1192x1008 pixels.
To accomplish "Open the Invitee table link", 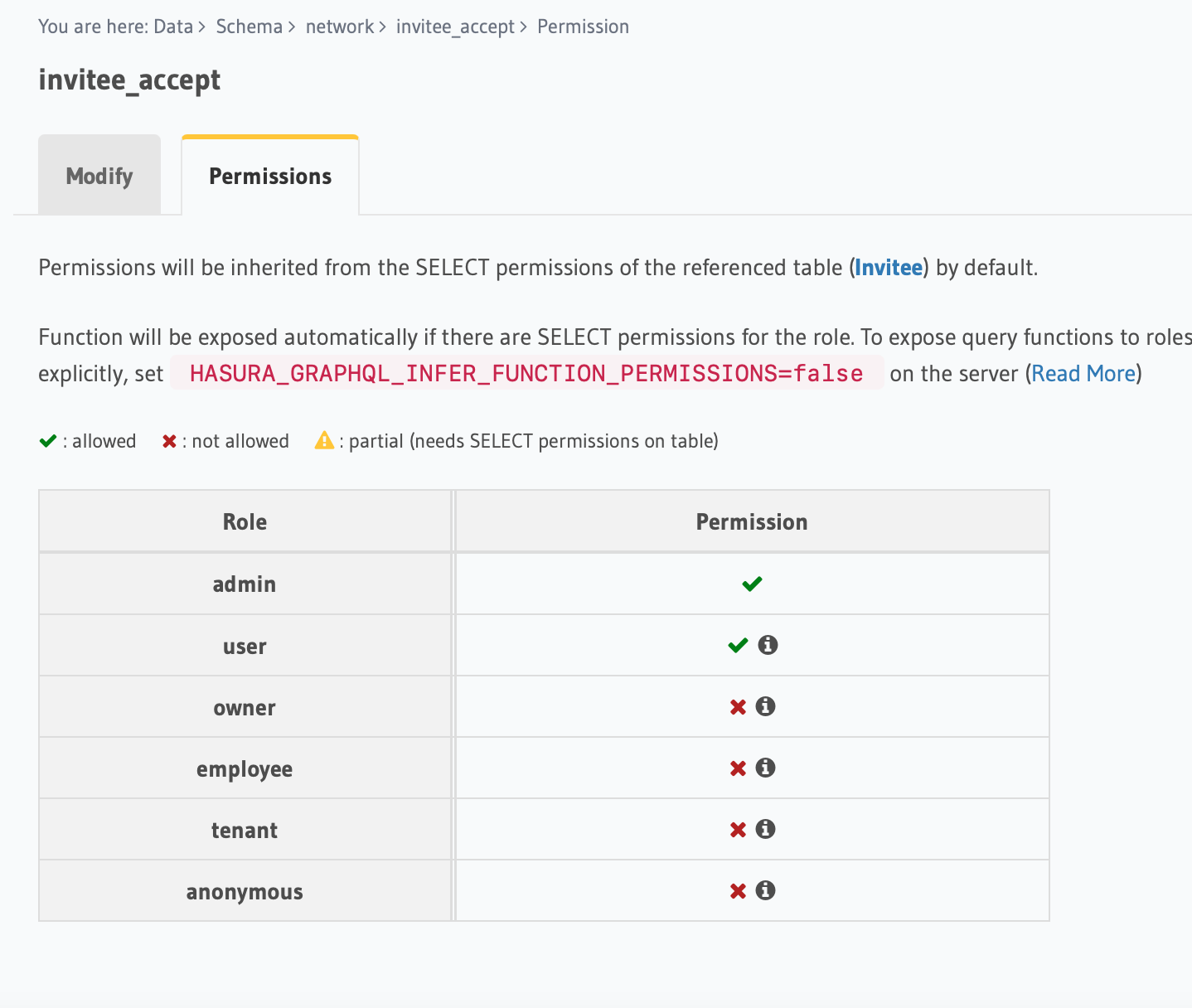I will click(x=888, y=267).
